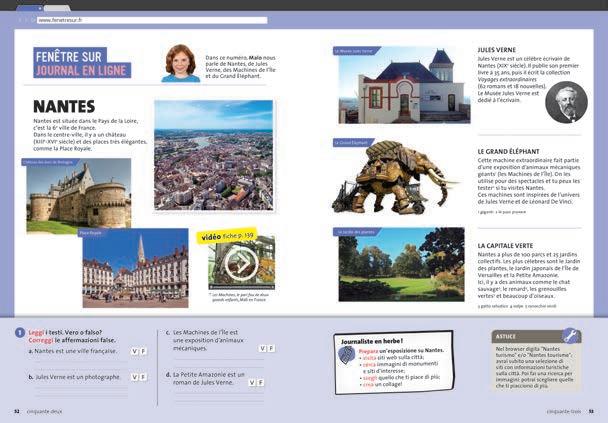This screenshot has height=423, width=608.
Task: Open the Place Royale photo
Action: [x=135, y=268]
